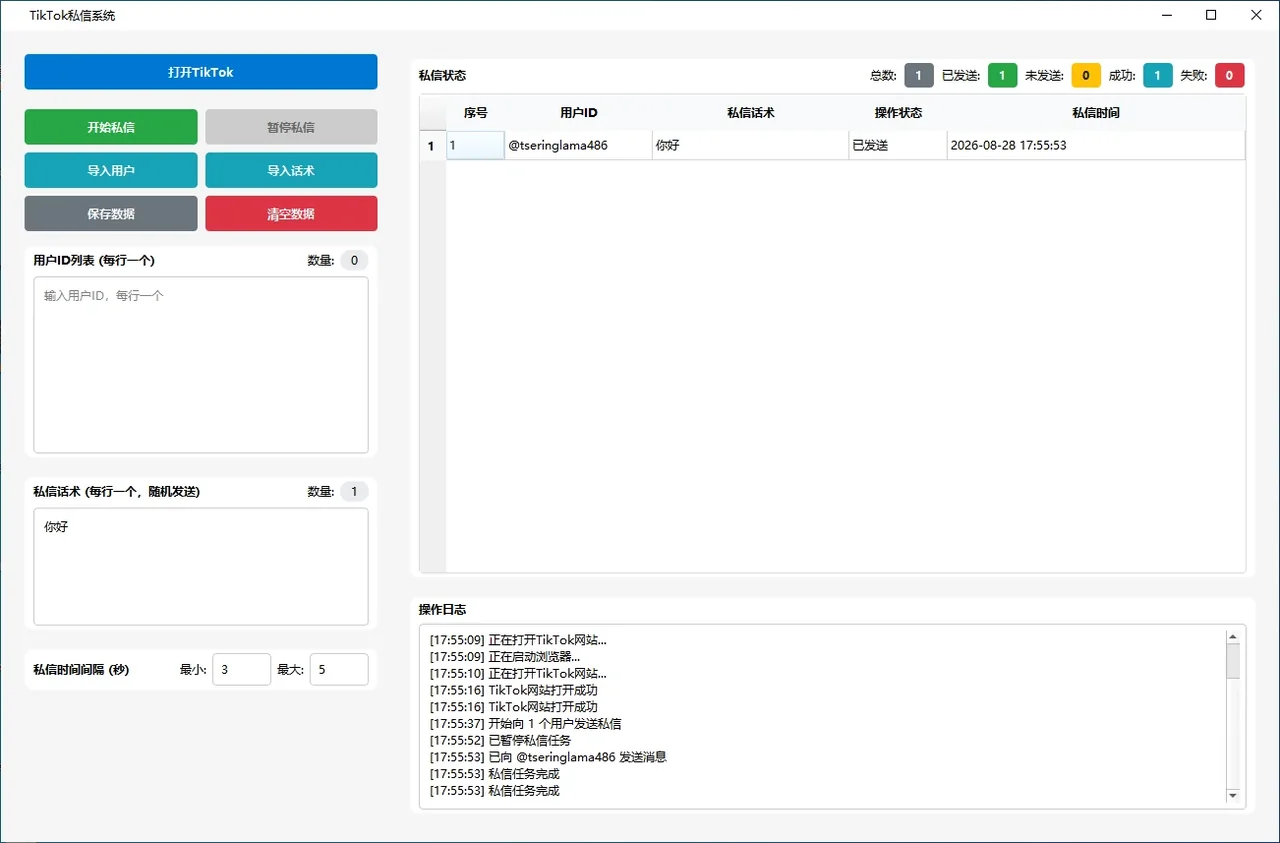Click the grayed 暂停私信 button

pyautogui.click(x=291, y=127)
